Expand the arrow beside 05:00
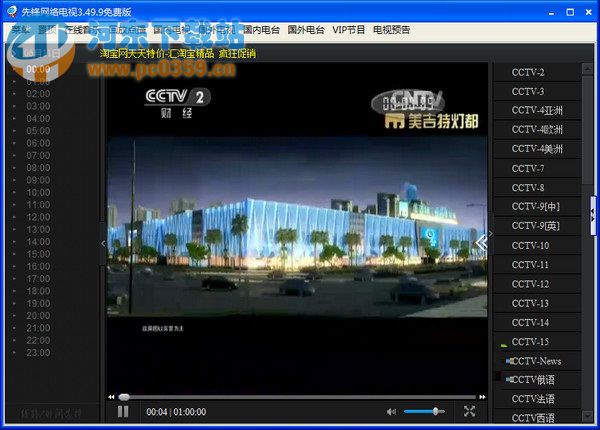This screenshot has height=430, width=600. 15,131
